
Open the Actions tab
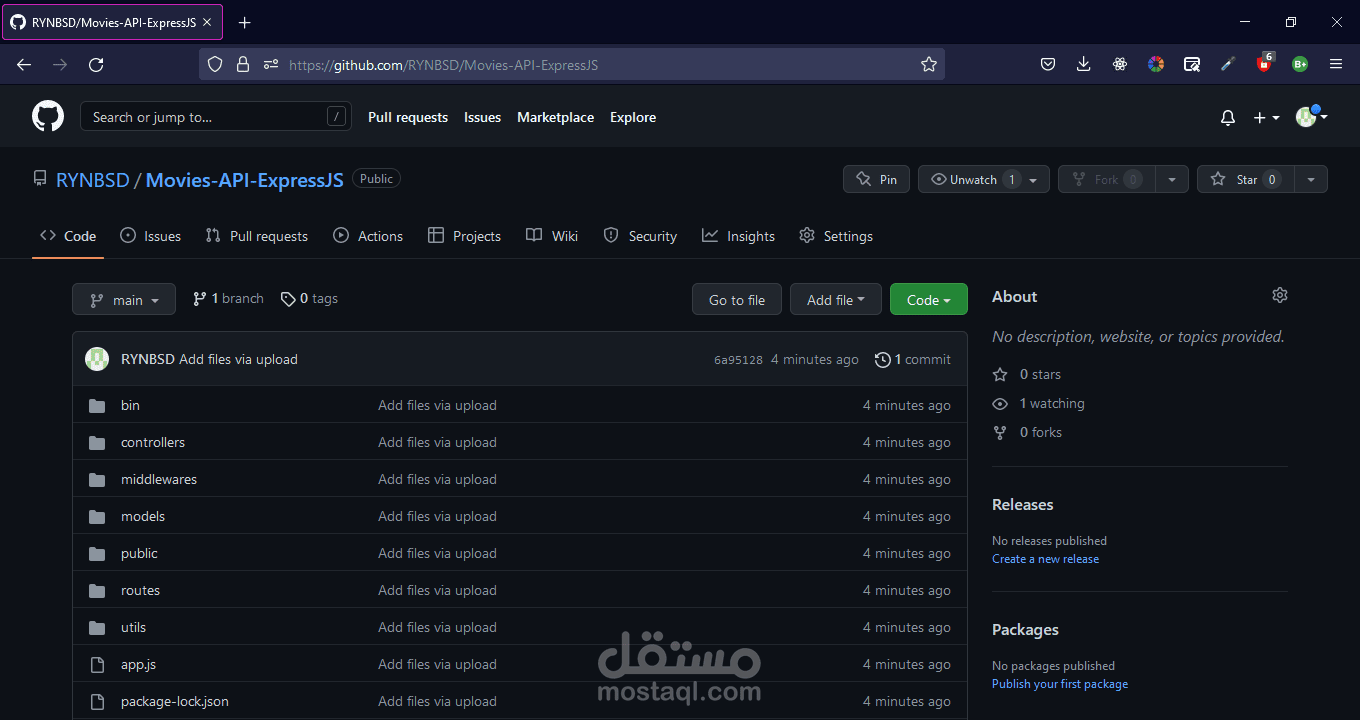point(378,235)
